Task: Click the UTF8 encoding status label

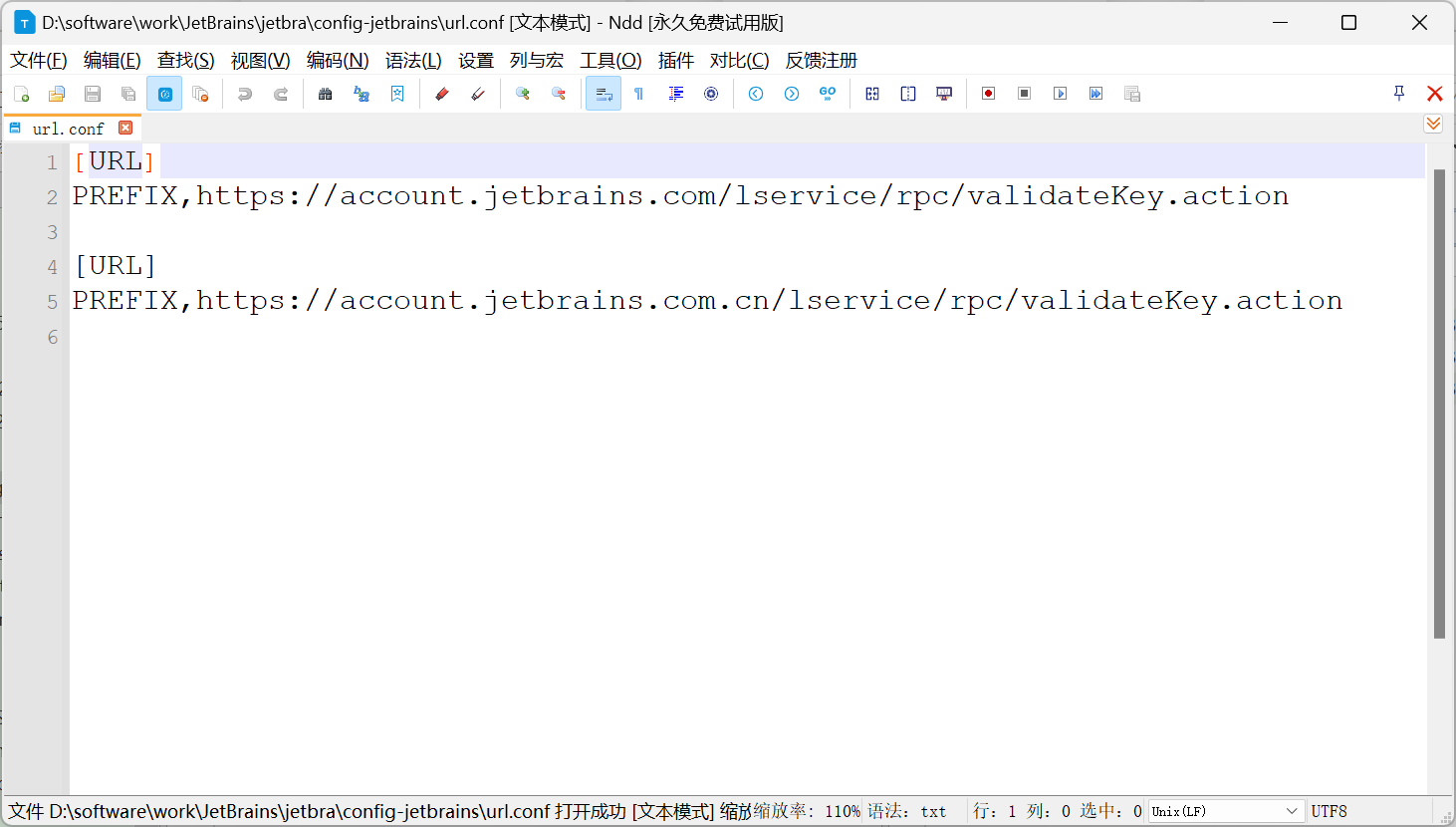Action: tap(1329, 811)
